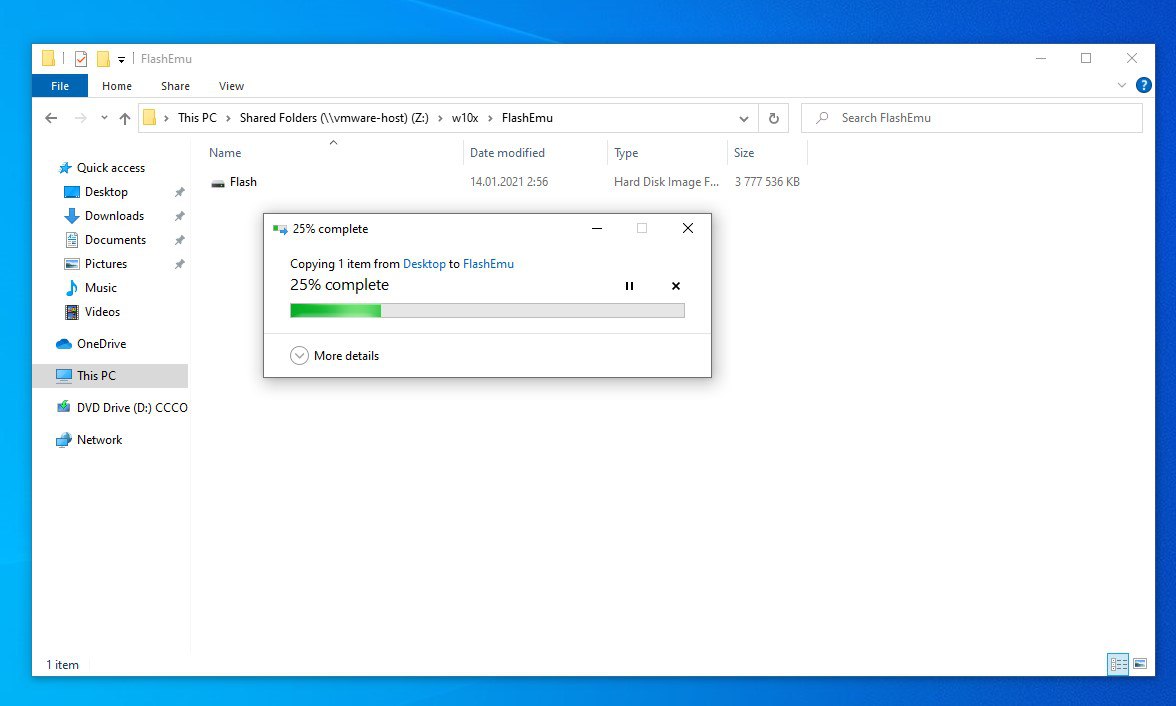Screen dimensions: 1176x706
Task: Click FlashEmu in the address breadcrumb
Action: [x=527, y=118]
